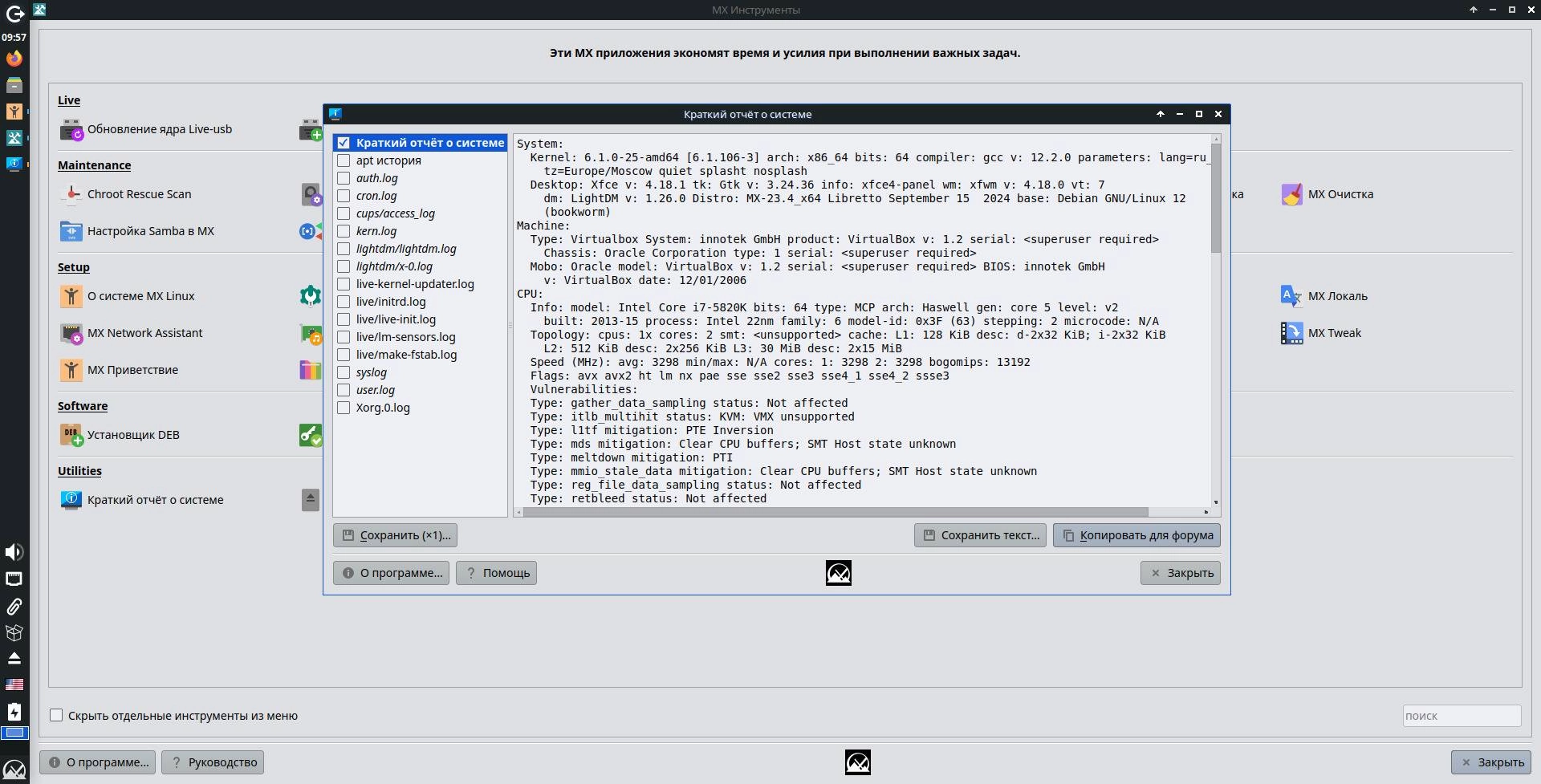Click the clock showing 09:57

(14, 37)
